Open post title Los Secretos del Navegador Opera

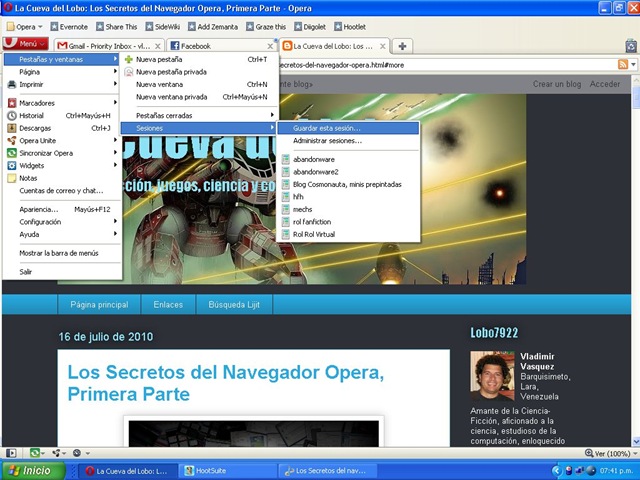tap(226, 383)
